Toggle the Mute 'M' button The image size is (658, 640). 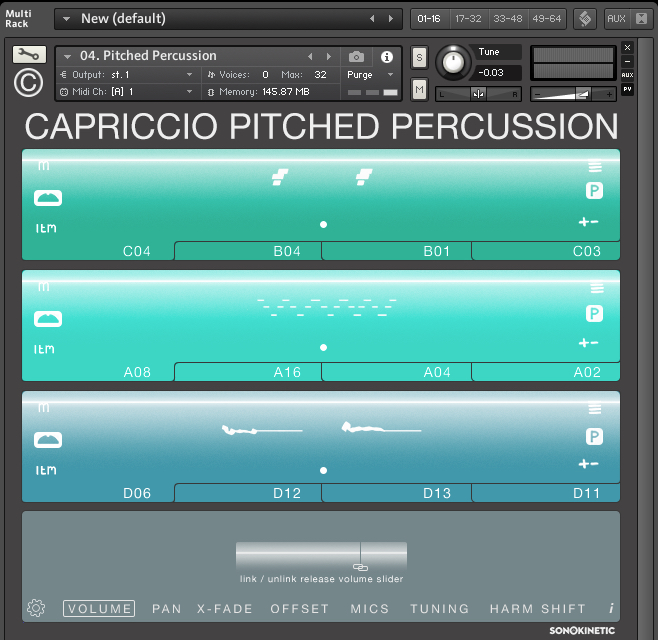pos(419,89)
